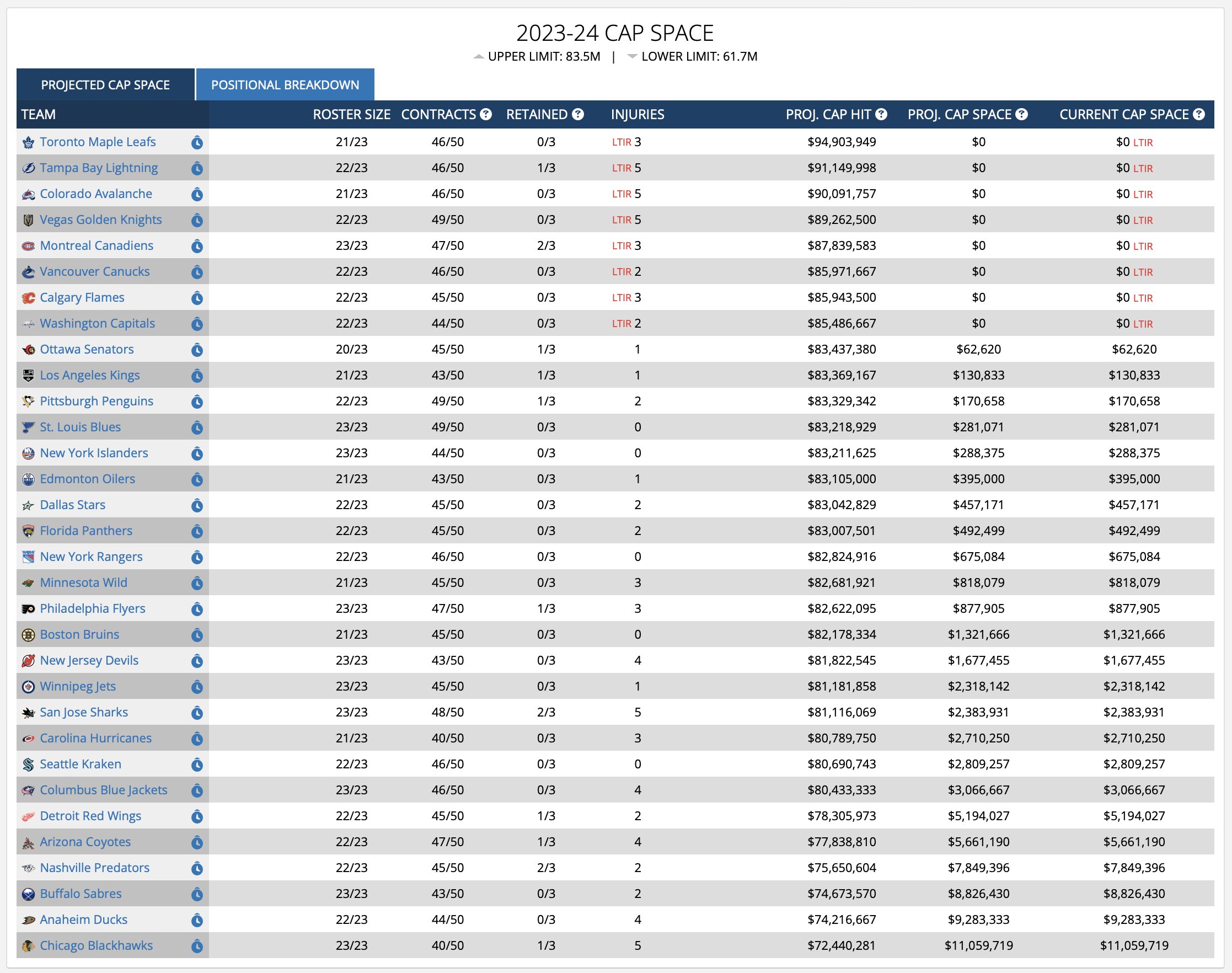Click the clock icon beside Chicago Blackhawks
This screenshot has height=973, width=1232.
coord(197,945)
